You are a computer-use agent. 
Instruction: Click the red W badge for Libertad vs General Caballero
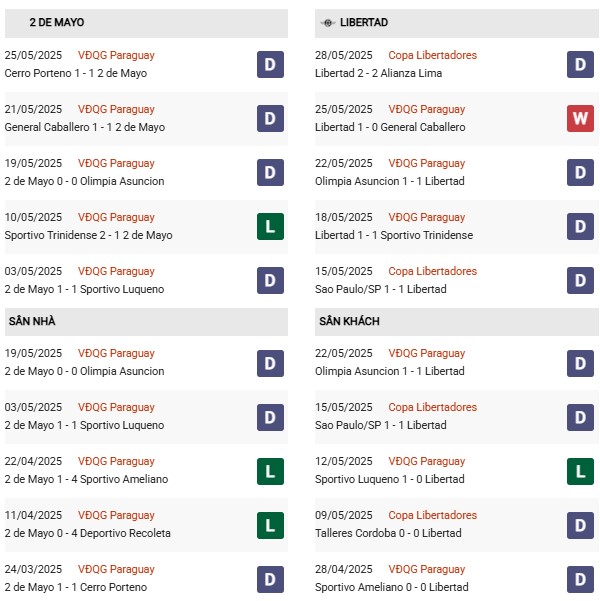click(x=580, y=118)
